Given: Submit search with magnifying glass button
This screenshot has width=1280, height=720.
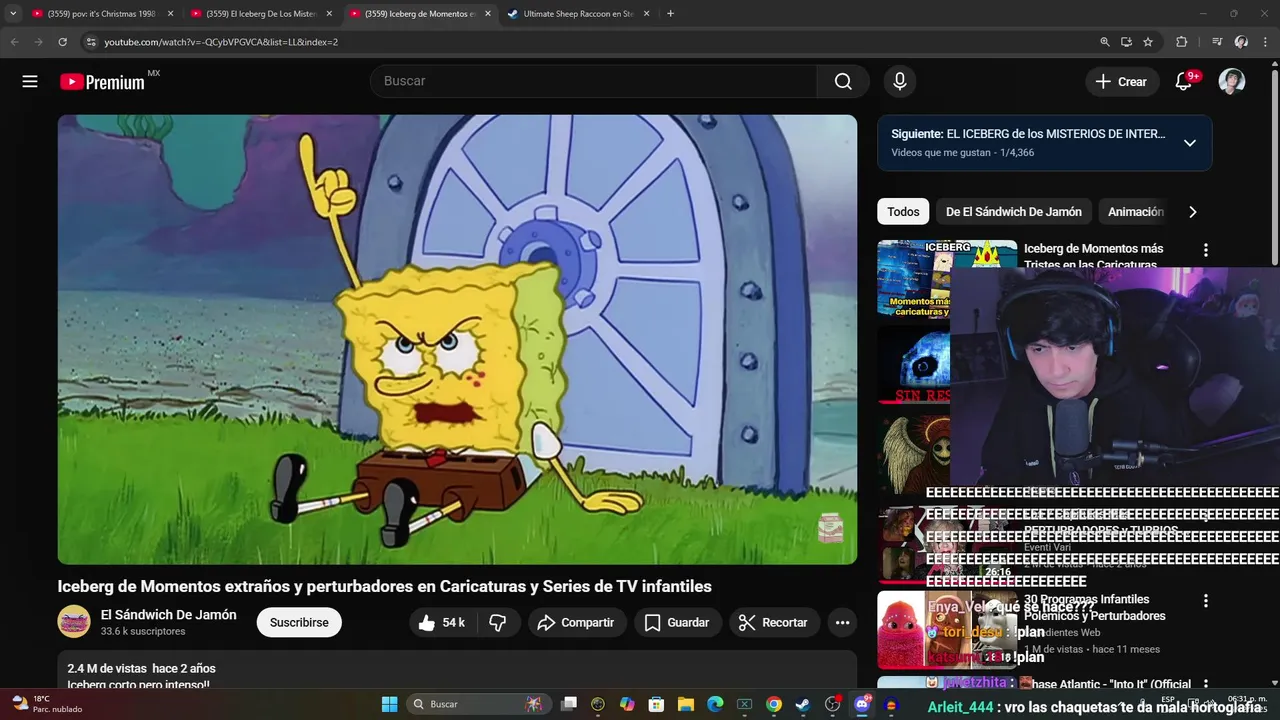Looking at the screenshot, I should pos(843,81).
